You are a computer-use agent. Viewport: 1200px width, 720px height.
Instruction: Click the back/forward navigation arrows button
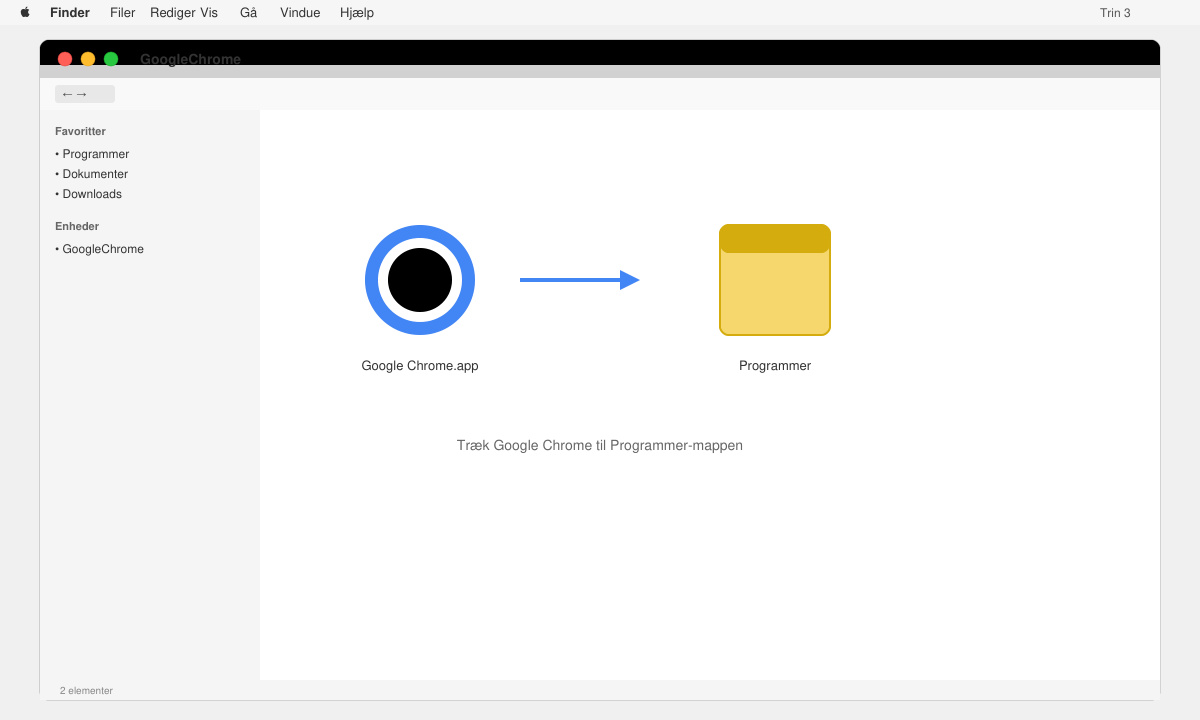tap(85, 94)
